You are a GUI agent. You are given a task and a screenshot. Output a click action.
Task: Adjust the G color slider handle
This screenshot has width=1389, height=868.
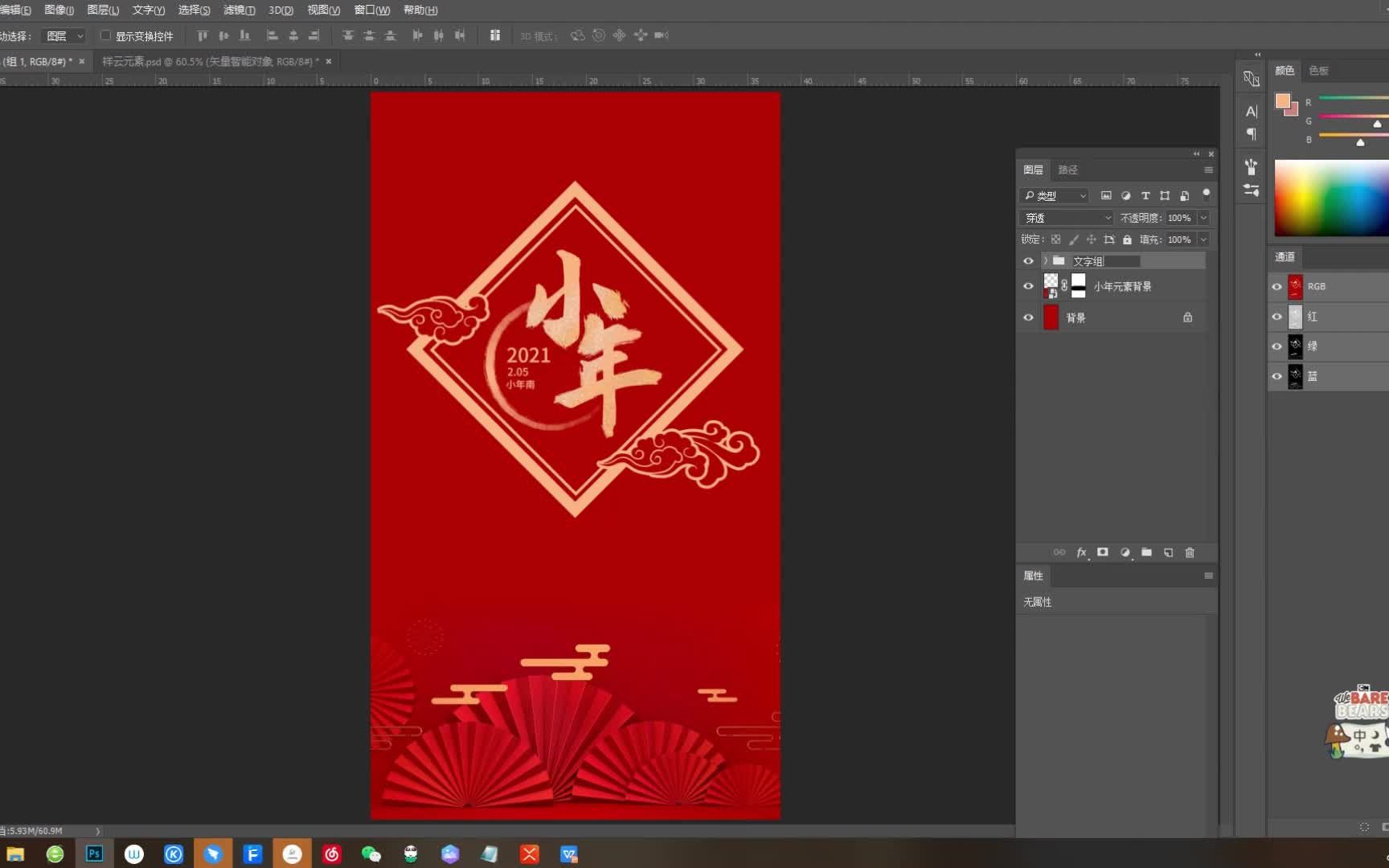1377,124
